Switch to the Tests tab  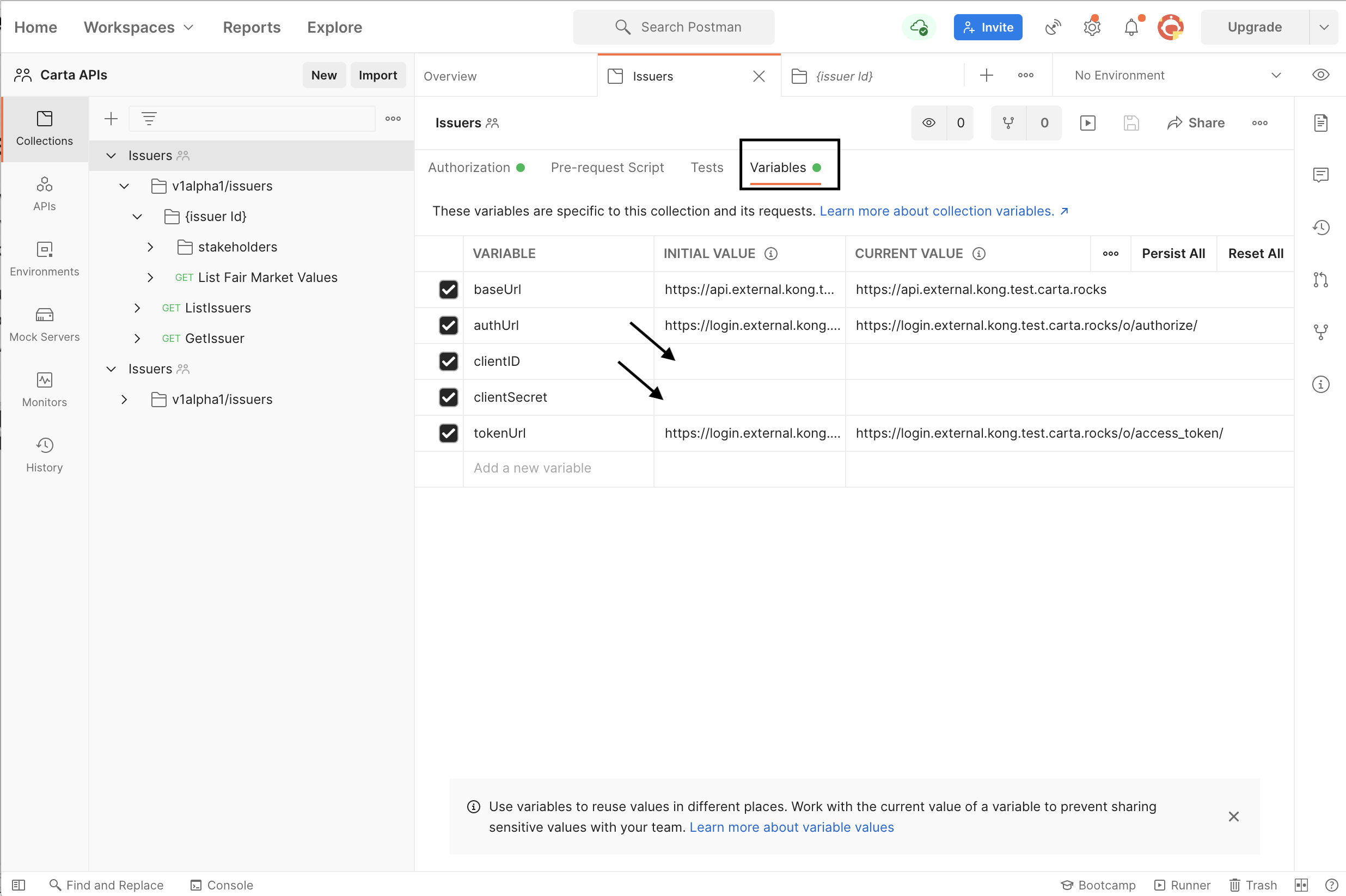click(x=706, y=168)
